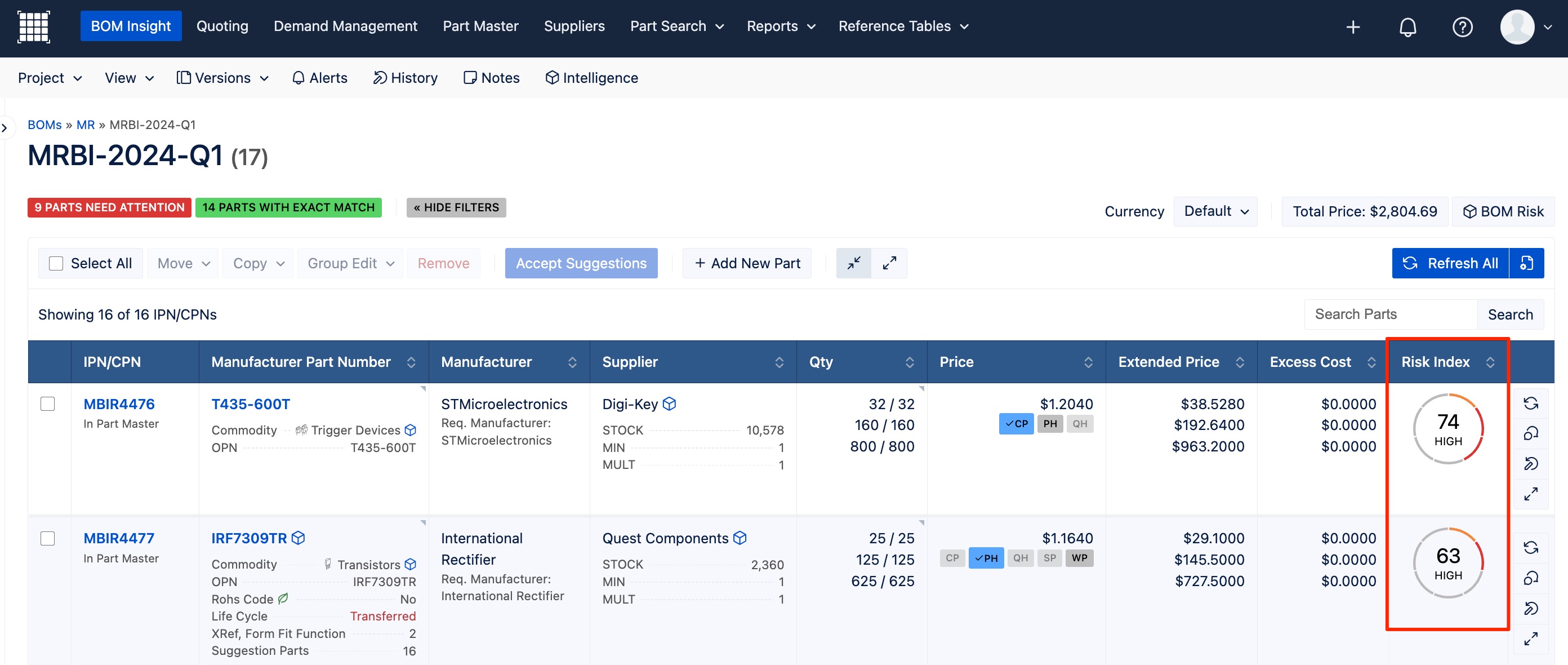
Task: Click Refresh All button
Action: [x=1450, y=263]
